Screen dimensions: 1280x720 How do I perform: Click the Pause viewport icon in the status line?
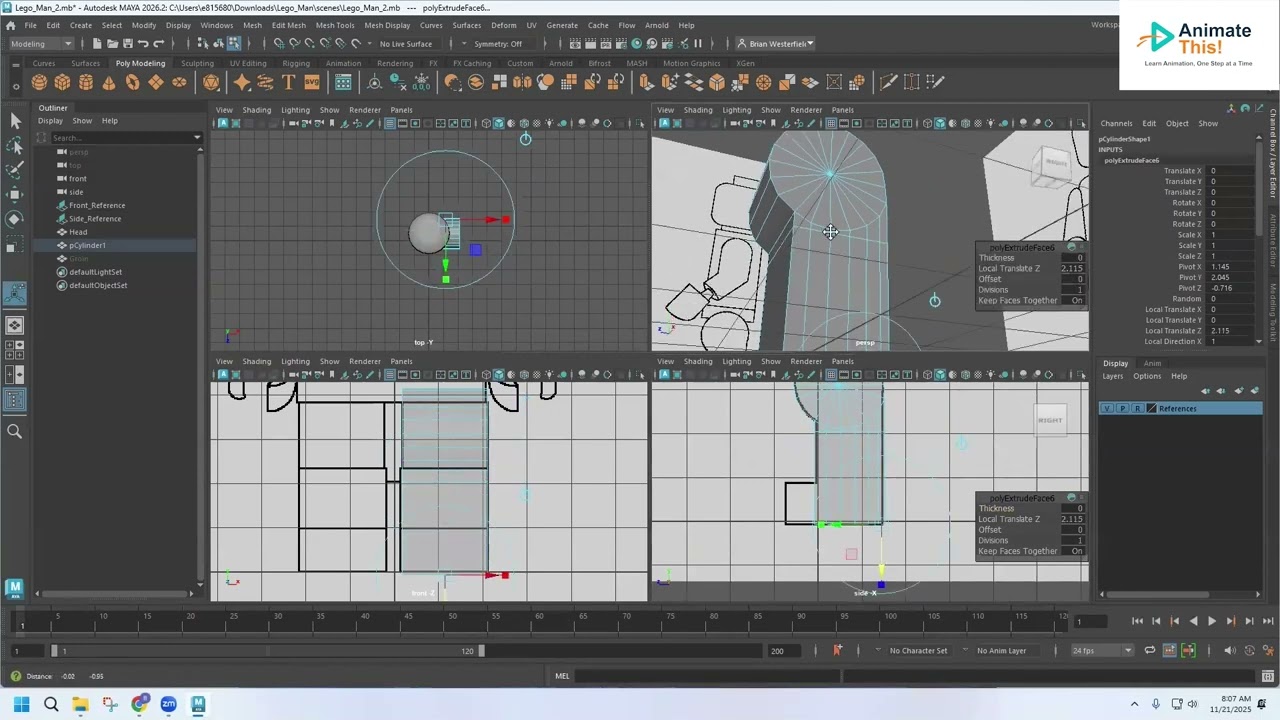click(x=697, y=43)
